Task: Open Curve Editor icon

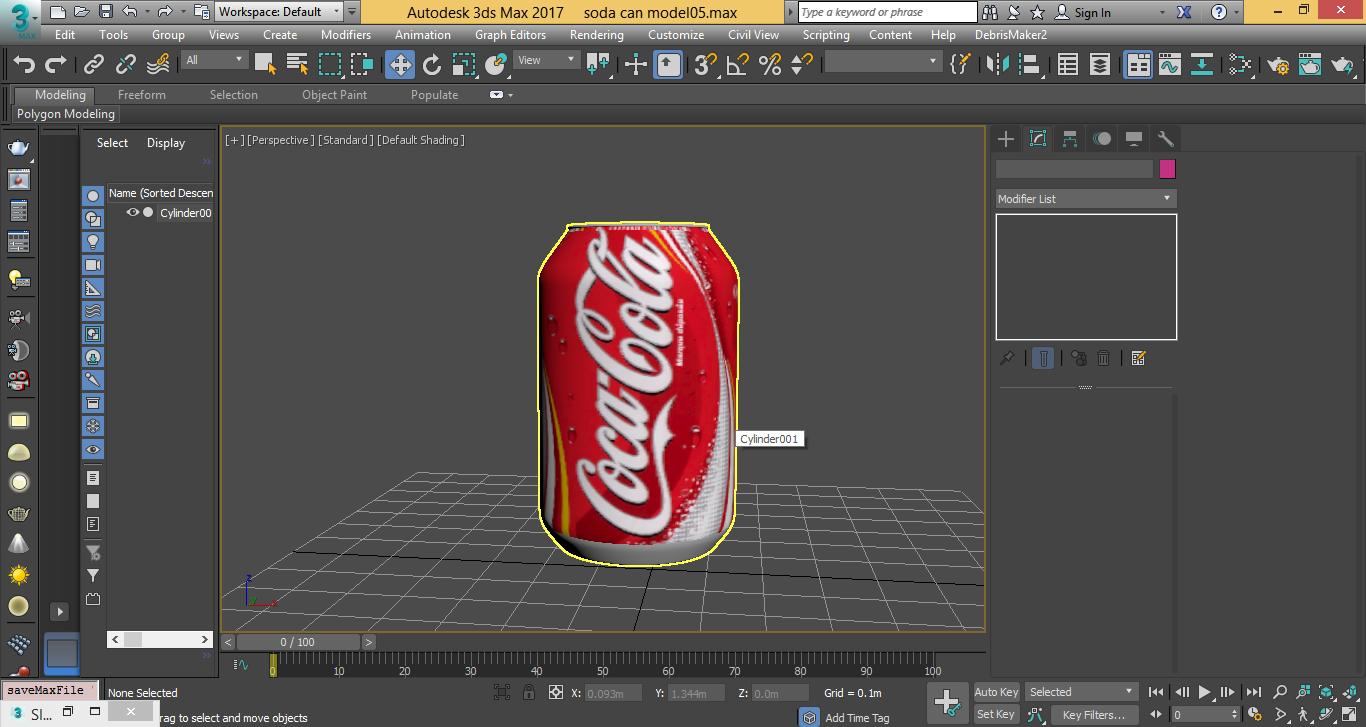Action: (1170, 65)
